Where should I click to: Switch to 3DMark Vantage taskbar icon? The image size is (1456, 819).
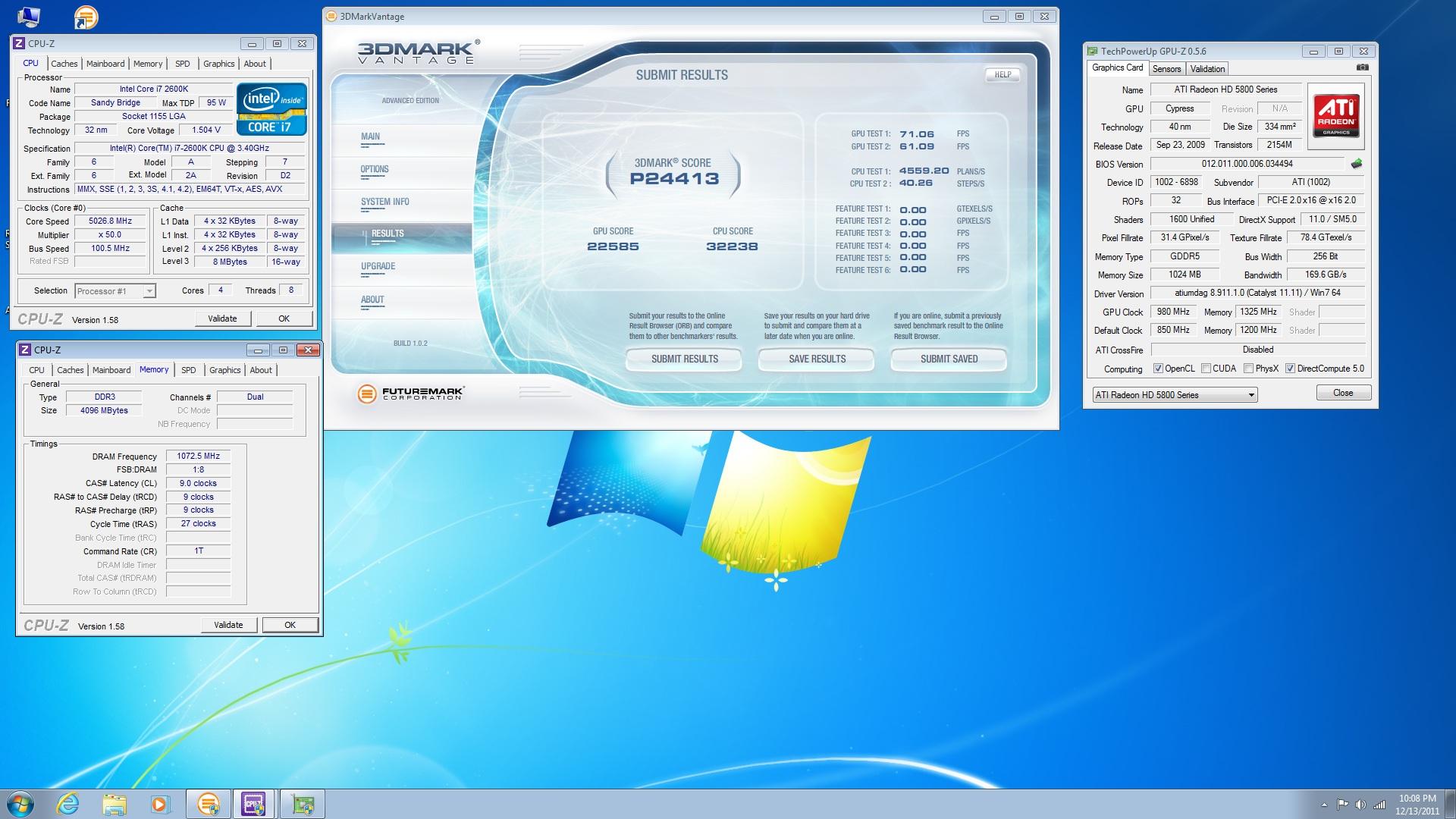pos(208,804)
